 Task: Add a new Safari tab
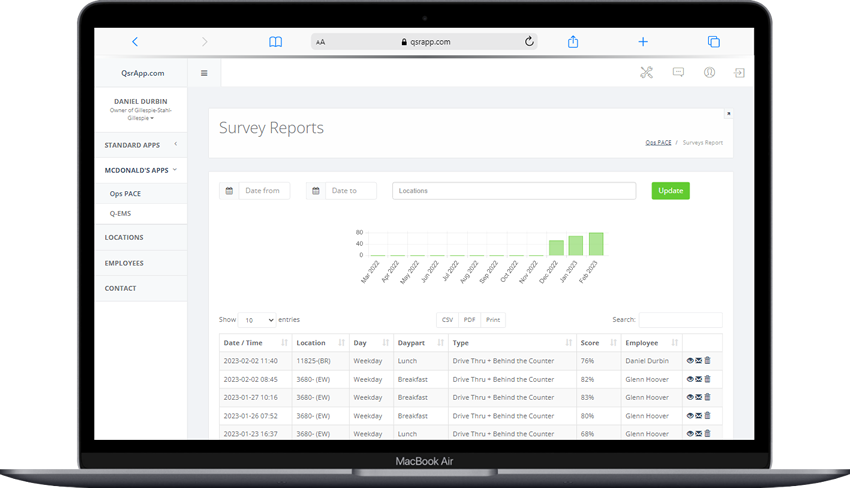(x=643, y=42)
